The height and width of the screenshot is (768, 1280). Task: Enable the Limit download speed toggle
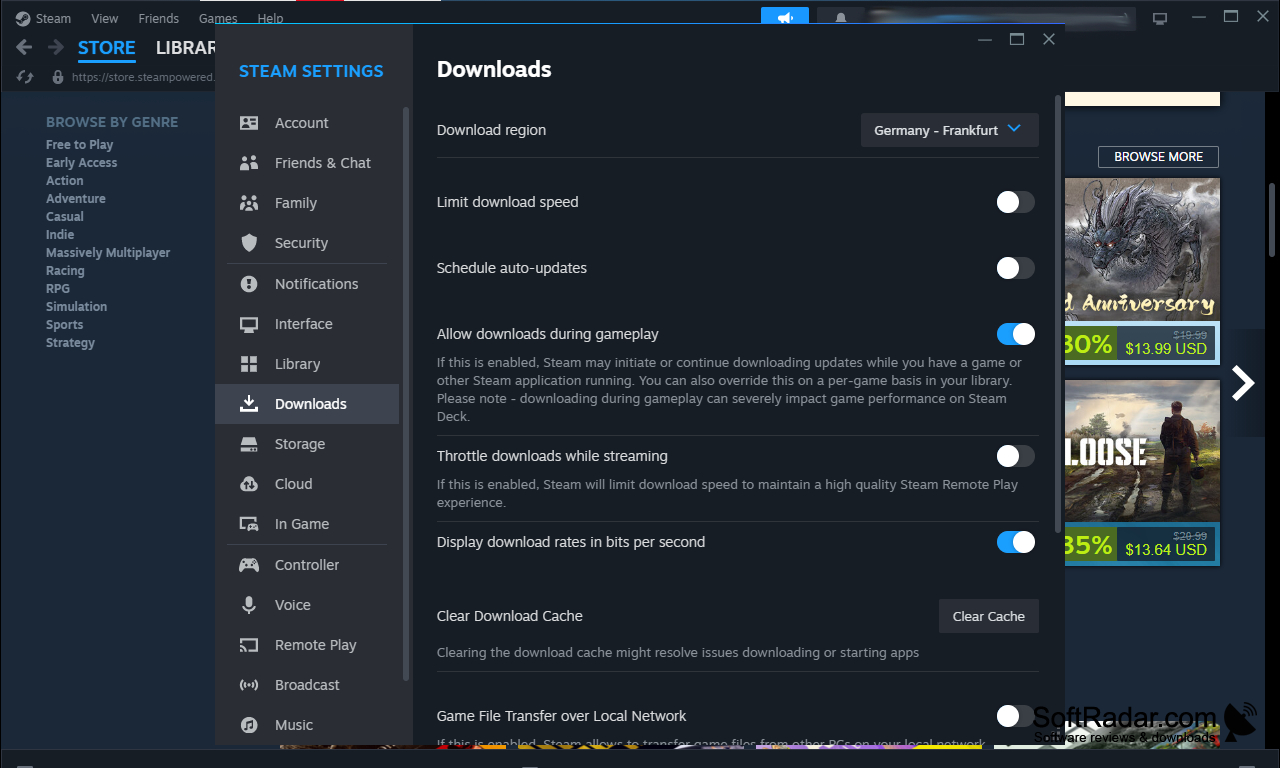1015,202
